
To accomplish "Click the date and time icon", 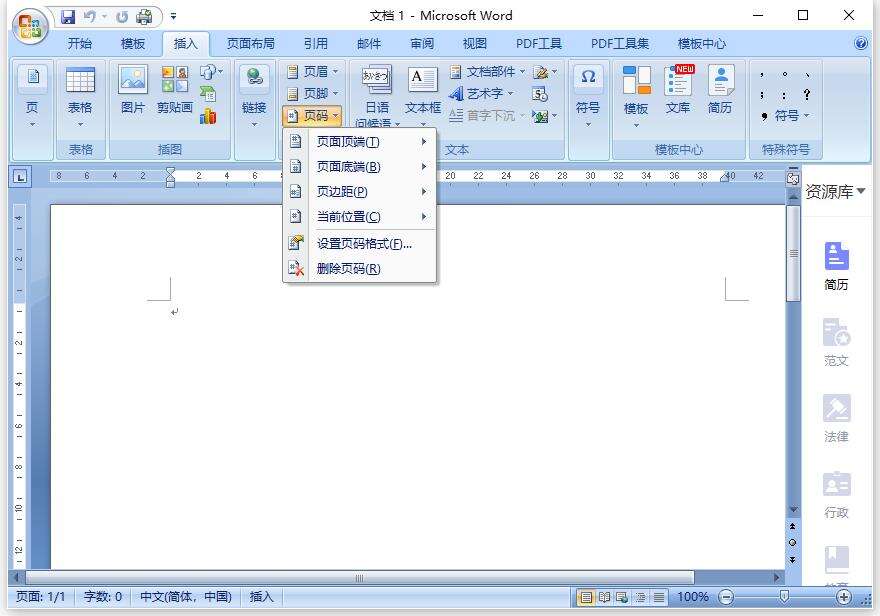I will pyautogui.click(x=540, y=94).
